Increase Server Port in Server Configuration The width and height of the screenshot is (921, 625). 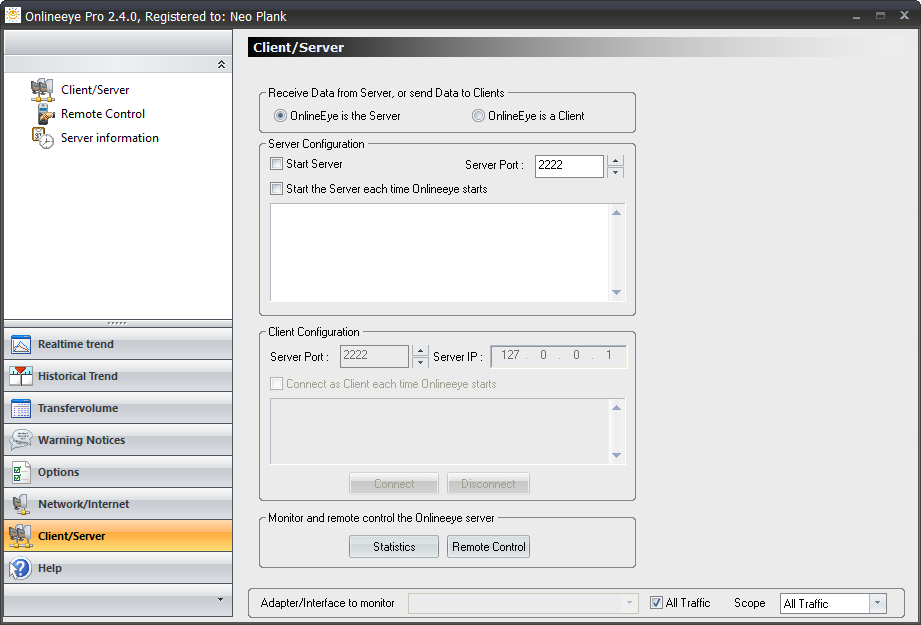pos(615,160)
